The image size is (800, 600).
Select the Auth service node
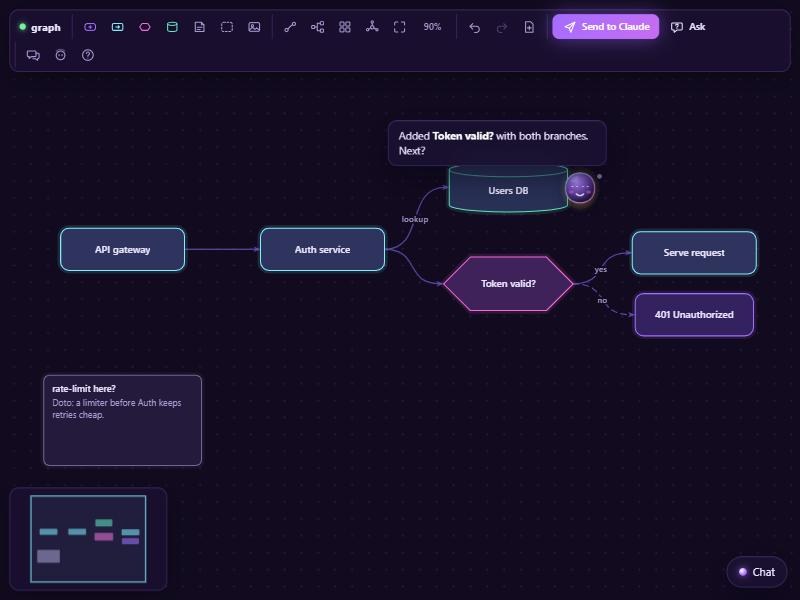point(322,249)
